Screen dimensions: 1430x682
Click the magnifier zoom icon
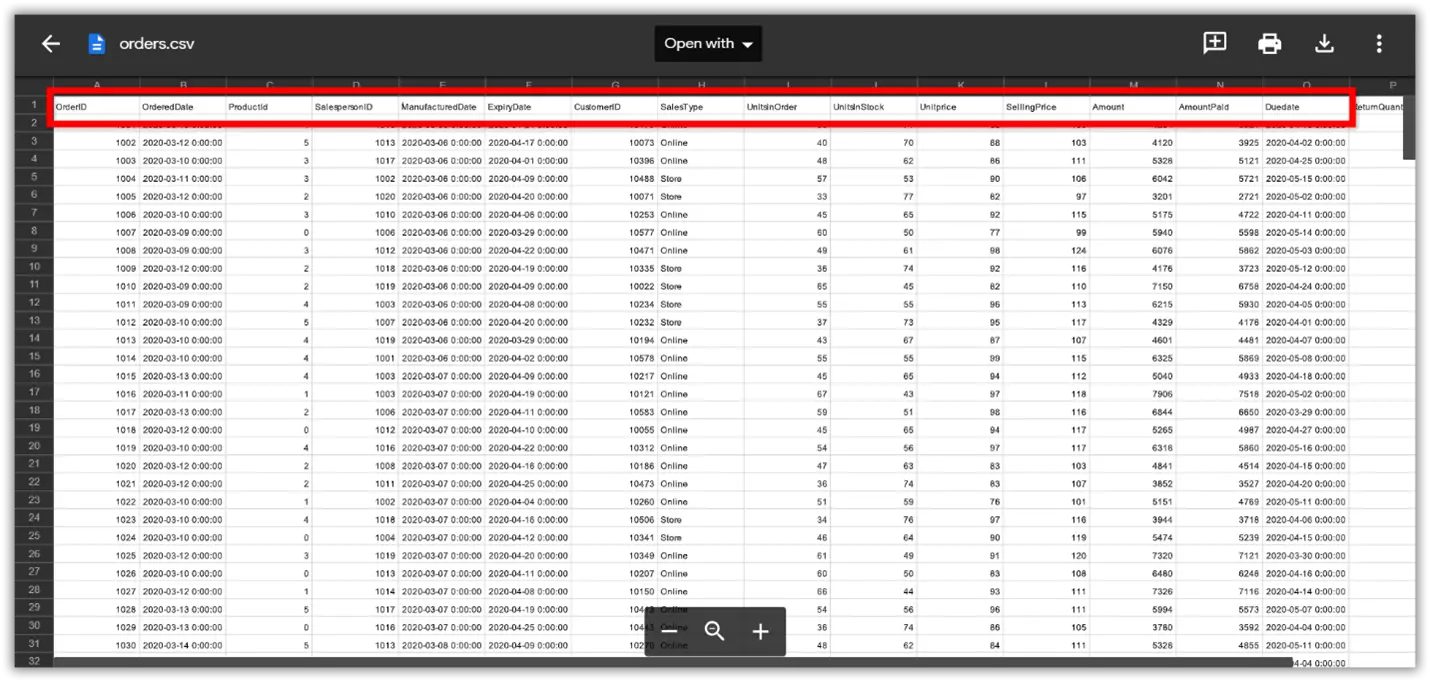click(x=714, y=631)
